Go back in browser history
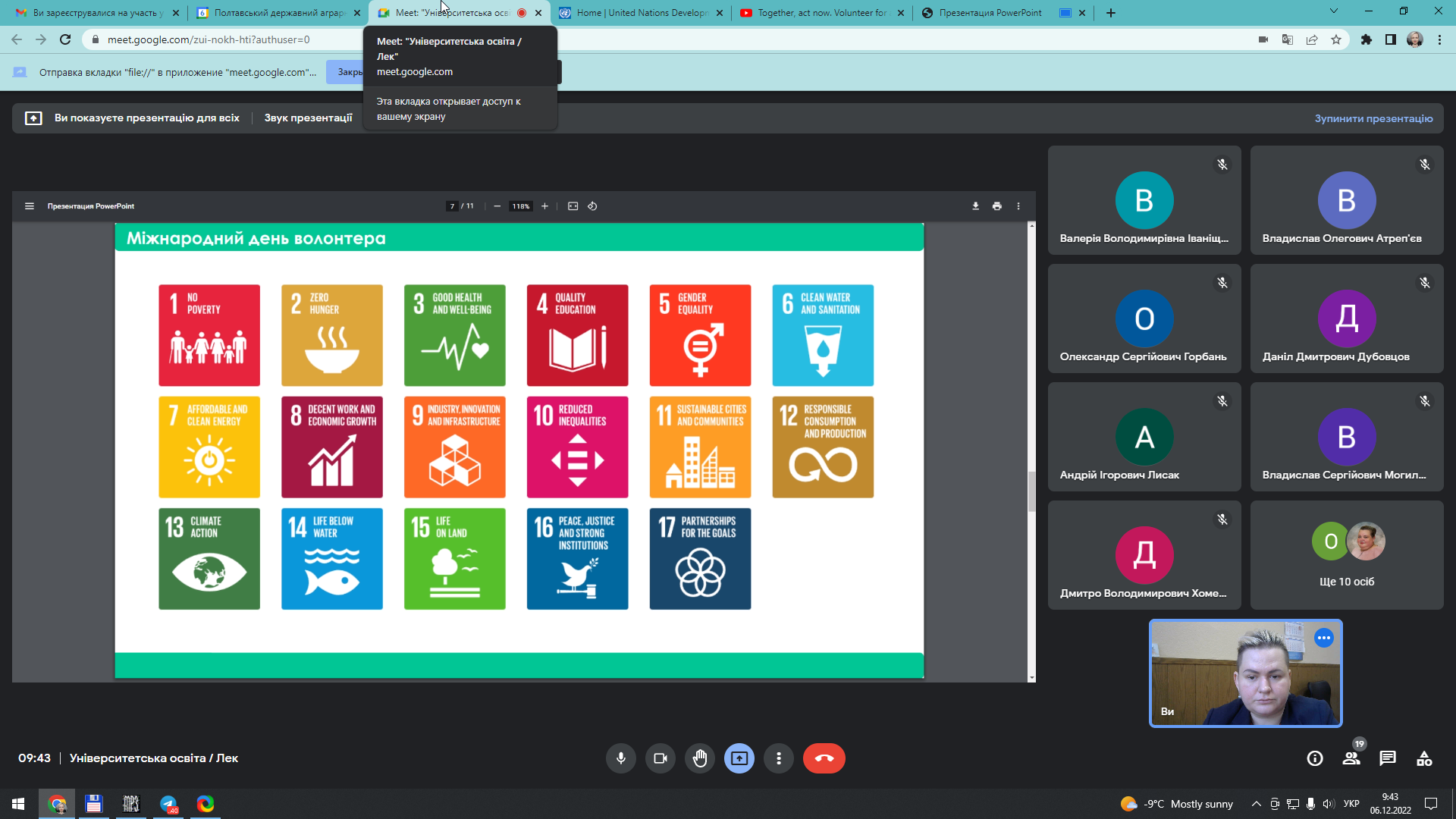Viewport: 1456px width, 819px height. coord(17,39)
